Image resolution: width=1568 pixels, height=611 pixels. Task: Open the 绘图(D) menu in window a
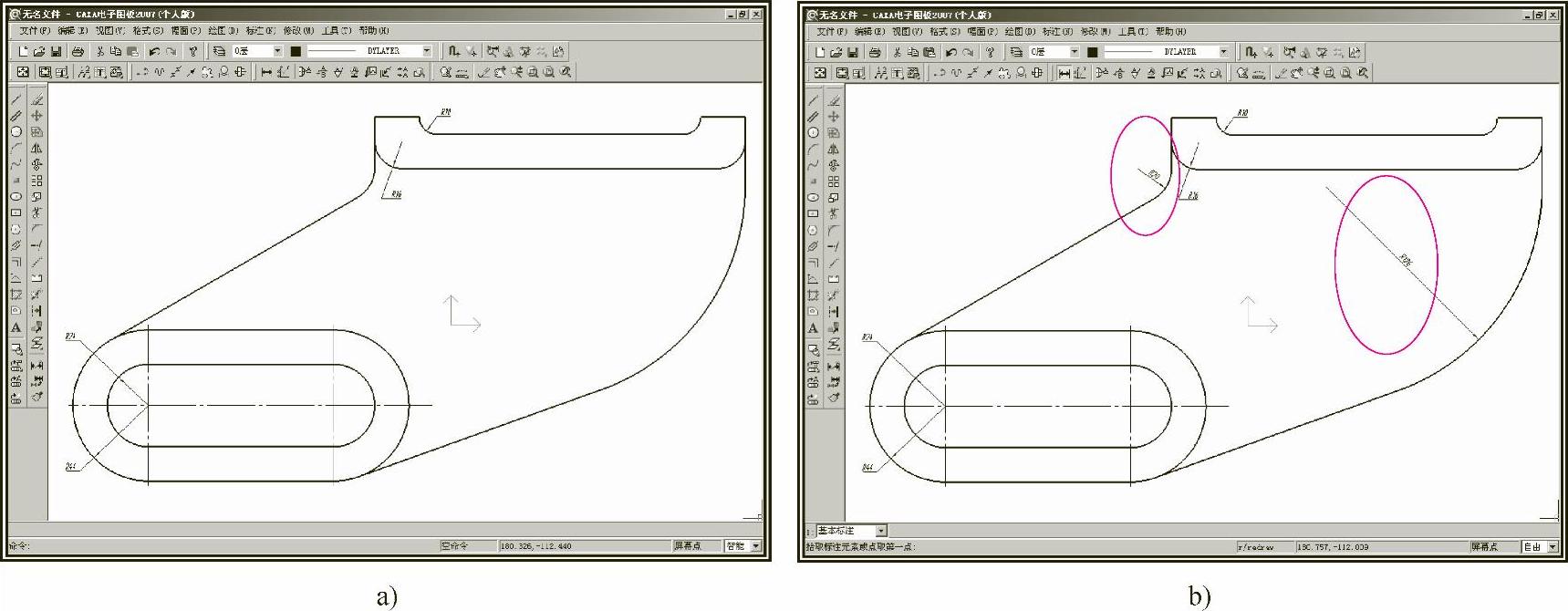223,31
